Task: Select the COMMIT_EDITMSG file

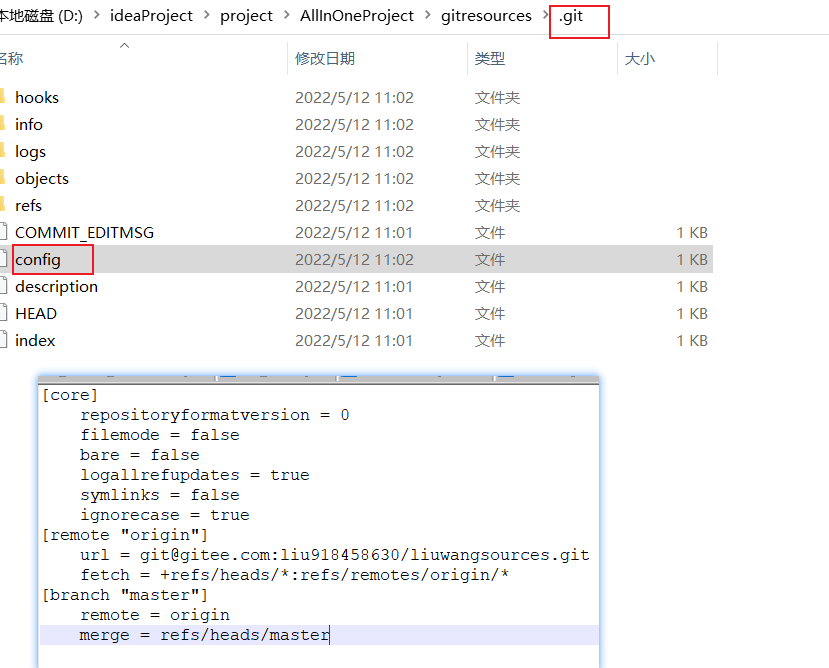Action: click(x=85, y=233)
